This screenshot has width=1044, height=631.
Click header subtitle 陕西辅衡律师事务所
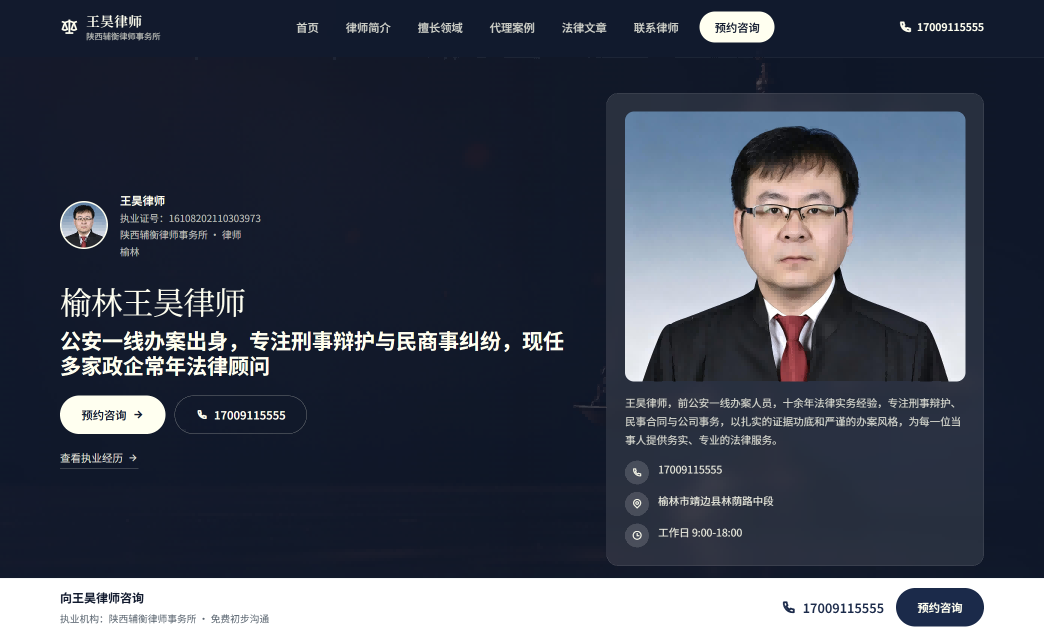point(123,37)
